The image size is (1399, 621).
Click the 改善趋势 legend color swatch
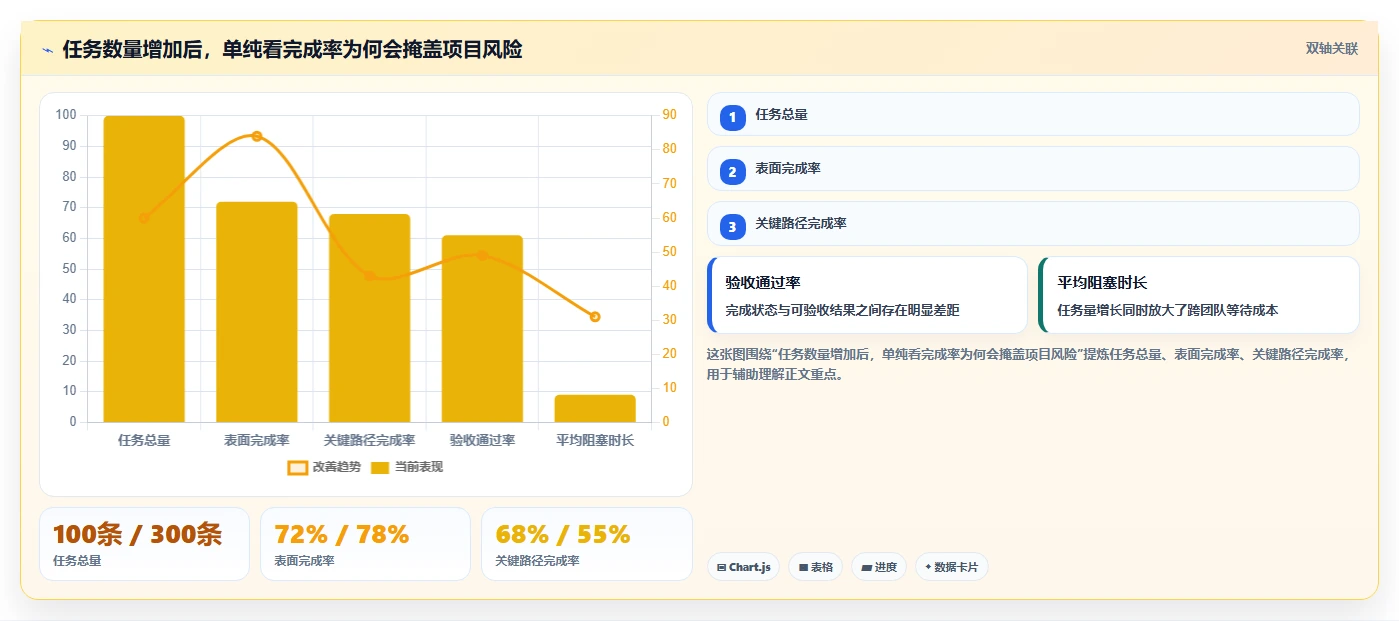(x=297, y=467)
